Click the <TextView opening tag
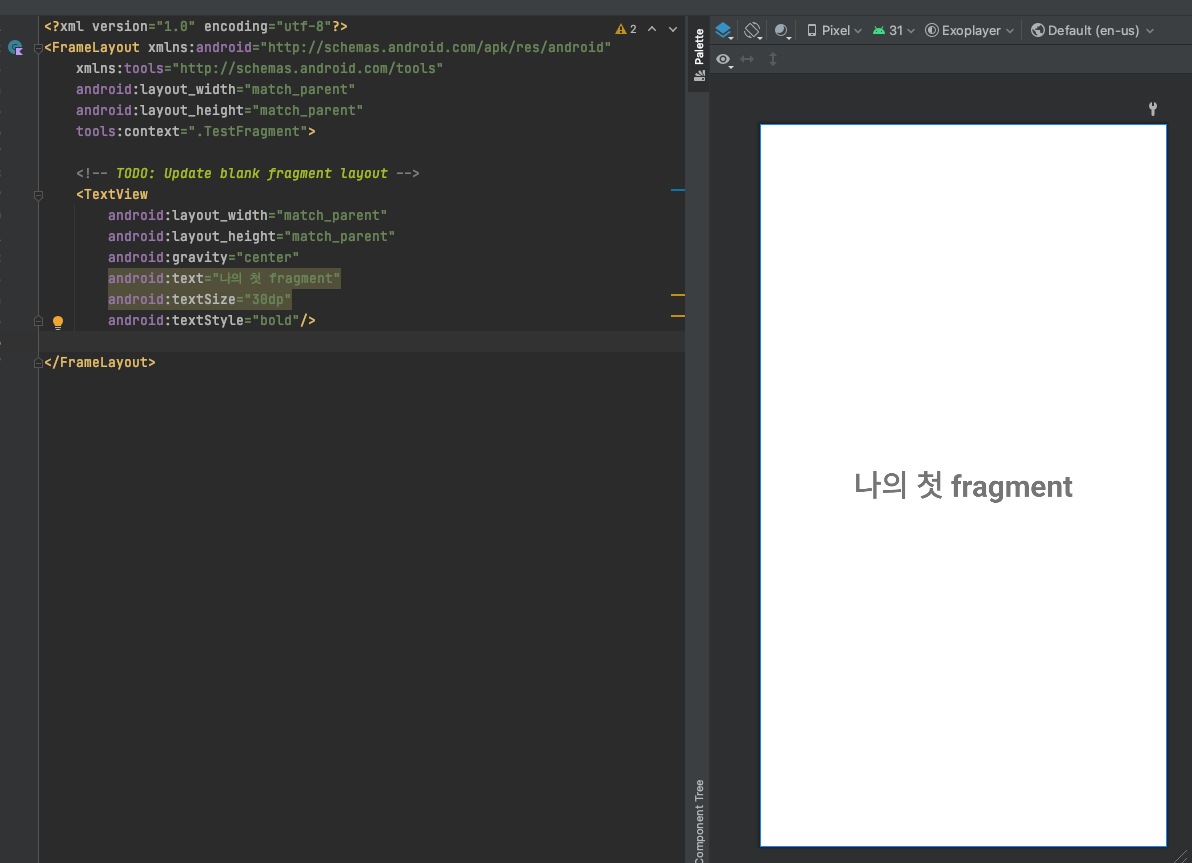The height and width of the screenshot is (863, 1192). tap(112, 195)
